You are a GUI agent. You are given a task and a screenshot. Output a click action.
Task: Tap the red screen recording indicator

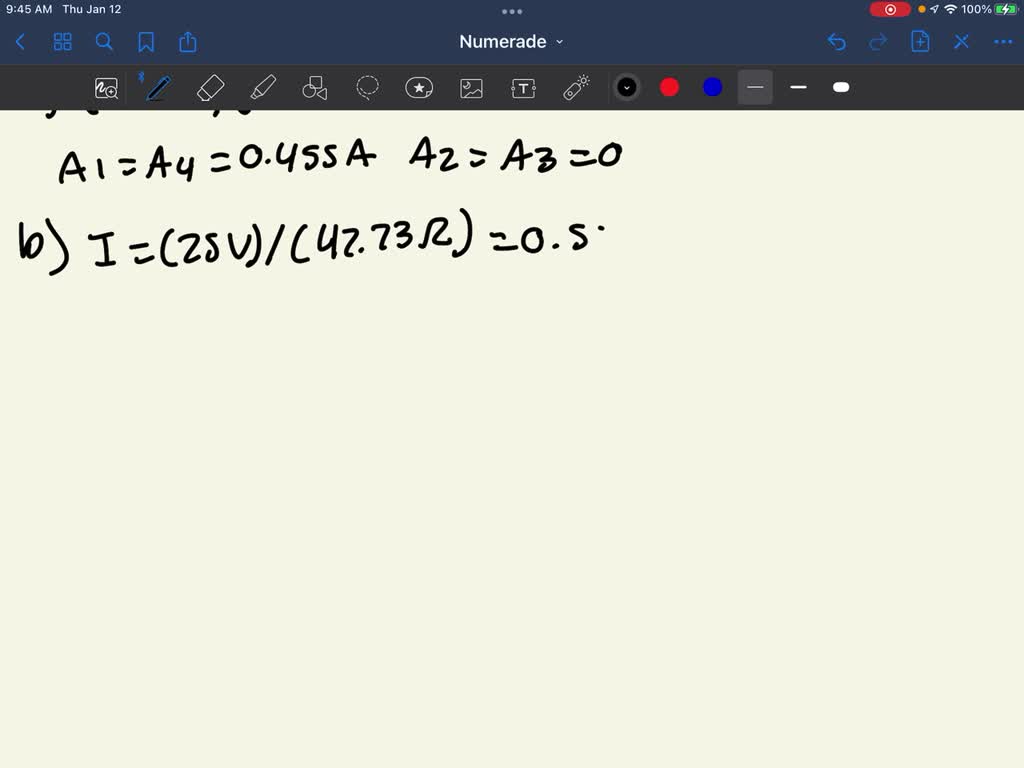889,9
